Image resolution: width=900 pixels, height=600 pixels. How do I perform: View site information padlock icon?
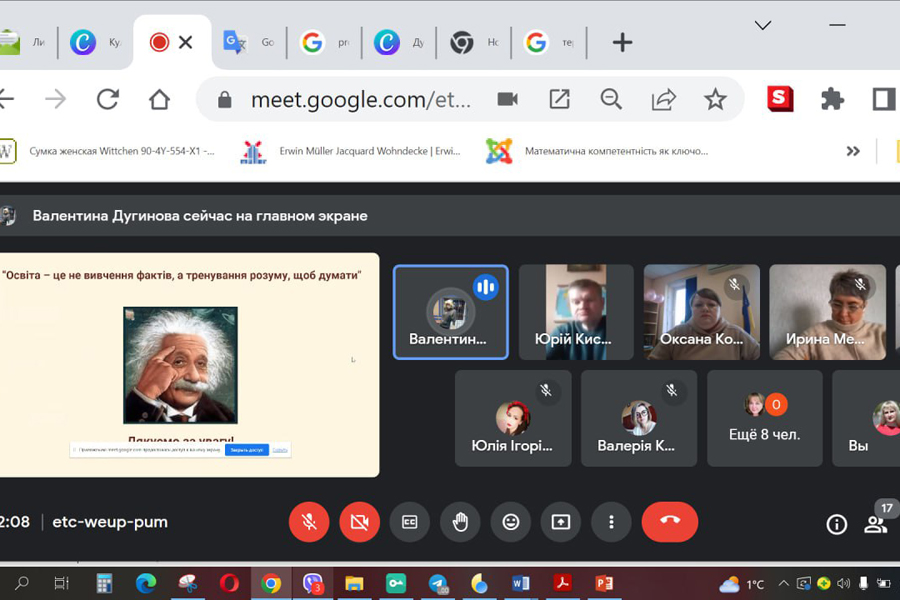pos(224,100)
